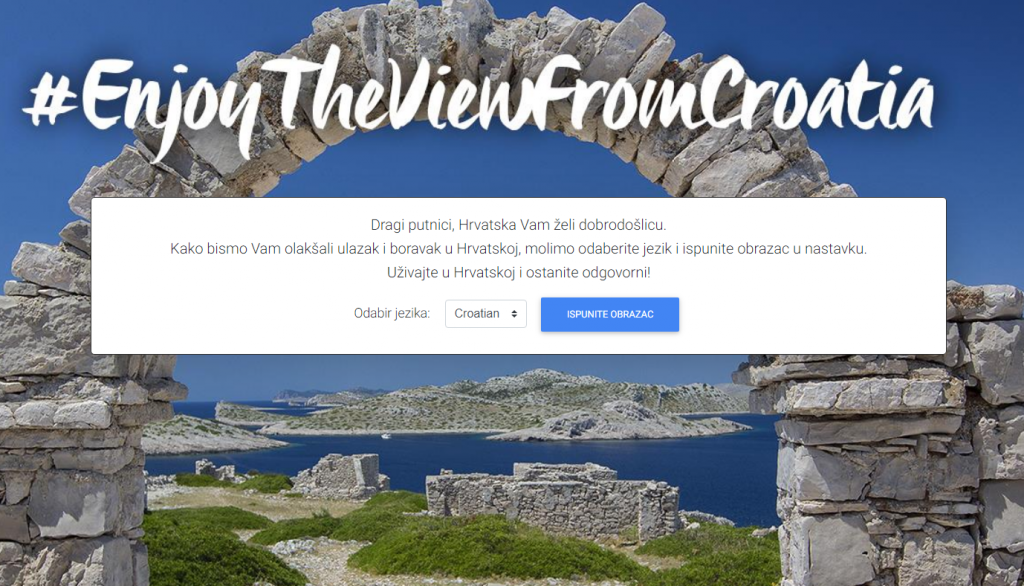This screenshot has width=1024, height=586.
Task: Click the 'Odabir jezika:' label
Action: (x=392, y=314)
